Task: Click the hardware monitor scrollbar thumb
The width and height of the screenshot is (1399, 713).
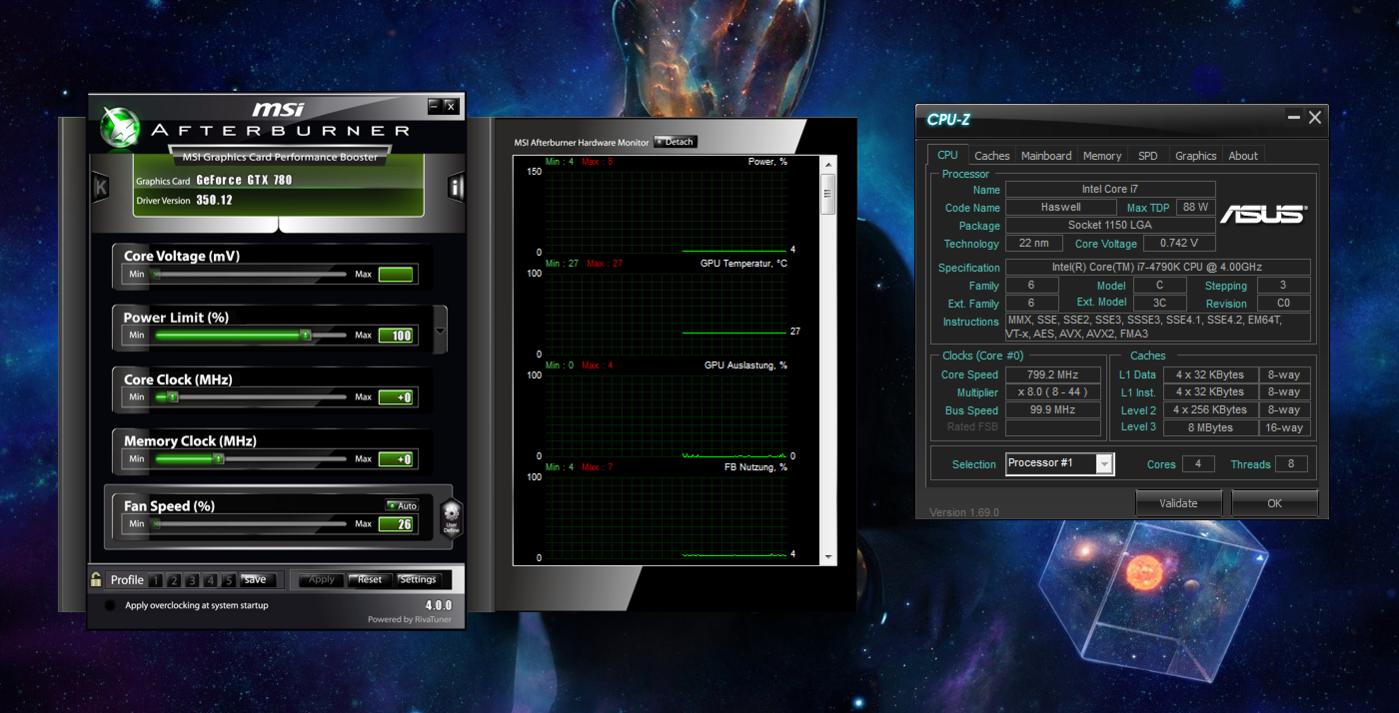Action: (x=828, y=193)
